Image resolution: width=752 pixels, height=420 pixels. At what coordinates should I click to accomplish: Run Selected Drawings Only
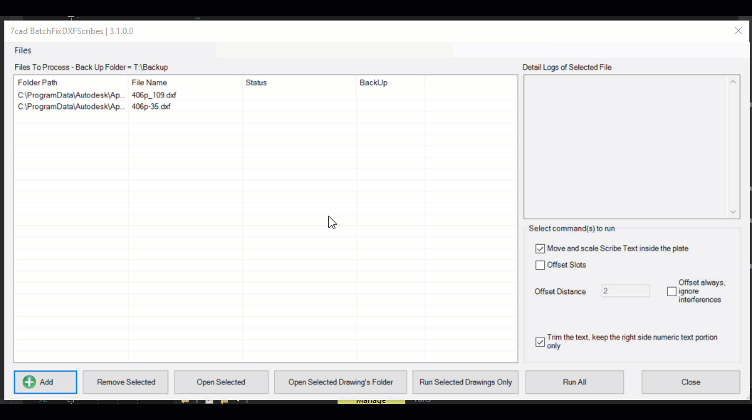point(465,382)
